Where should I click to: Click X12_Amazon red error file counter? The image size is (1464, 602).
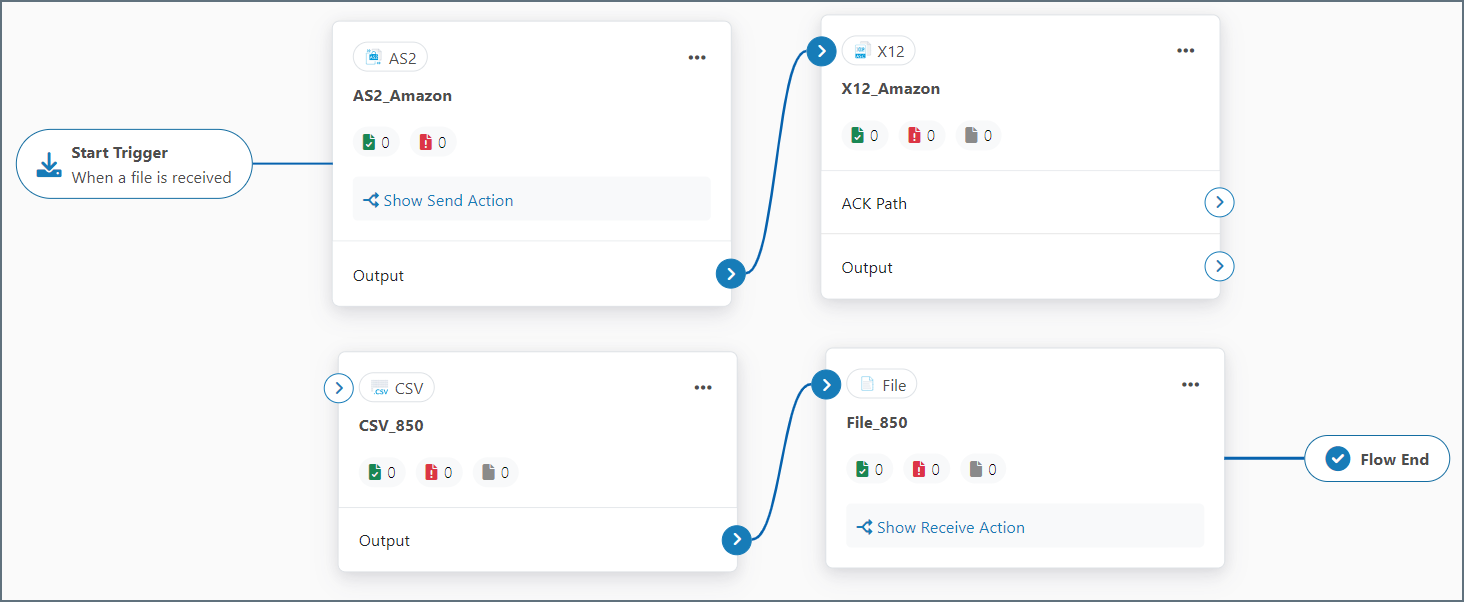(x=922, y=135)
